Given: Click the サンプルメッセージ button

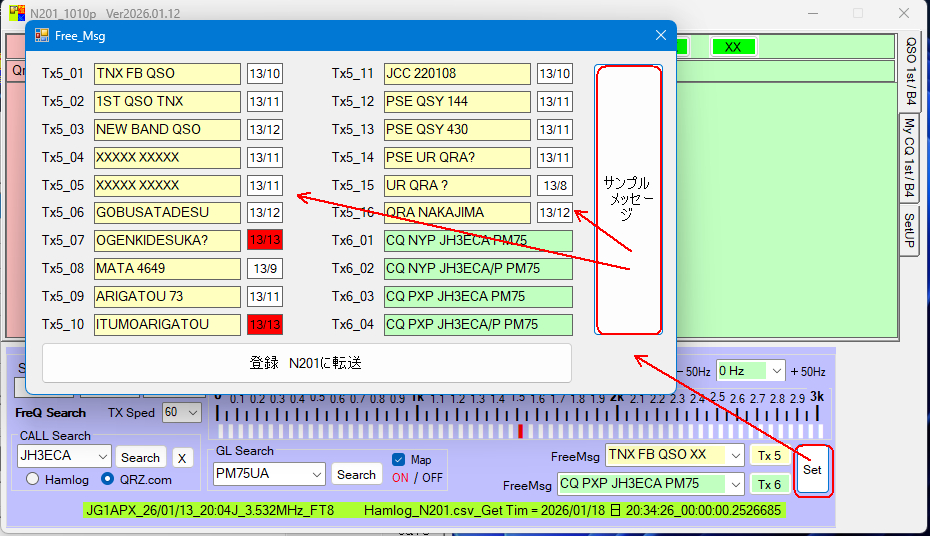Looking at the screenshot, I should [x=628, y=200].
